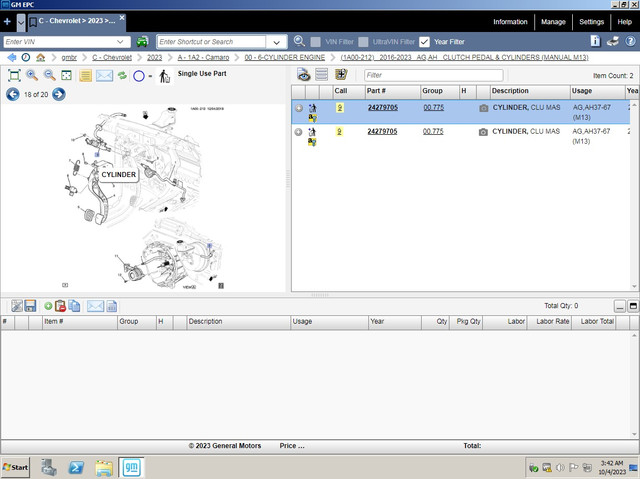The width and height of the screenshot is (640, 479).
Task: Add item with green plus icon
Action: pos(48,306)
